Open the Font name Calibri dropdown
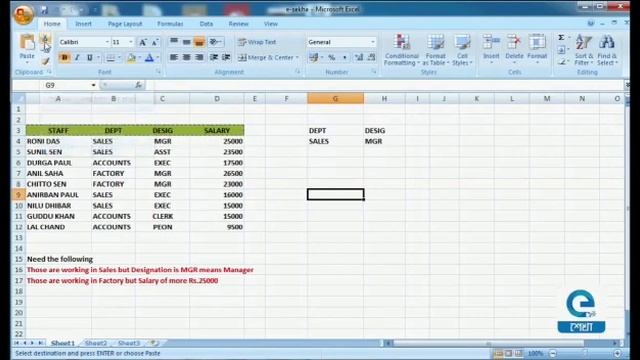640x360 pixels. point(107,42)
